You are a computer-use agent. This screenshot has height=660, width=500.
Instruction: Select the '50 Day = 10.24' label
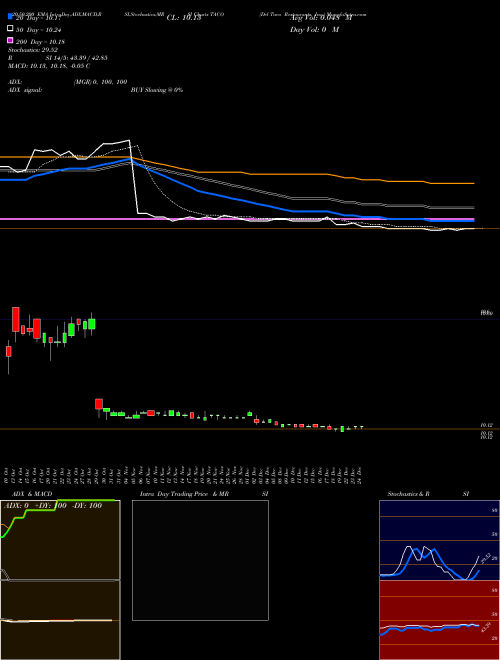(x=39, y=30)
